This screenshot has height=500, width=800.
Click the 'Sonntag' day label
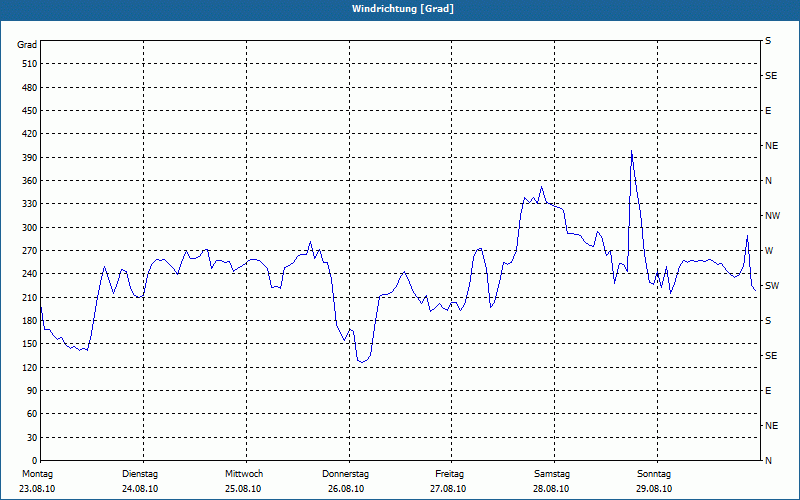pos(654,474)
